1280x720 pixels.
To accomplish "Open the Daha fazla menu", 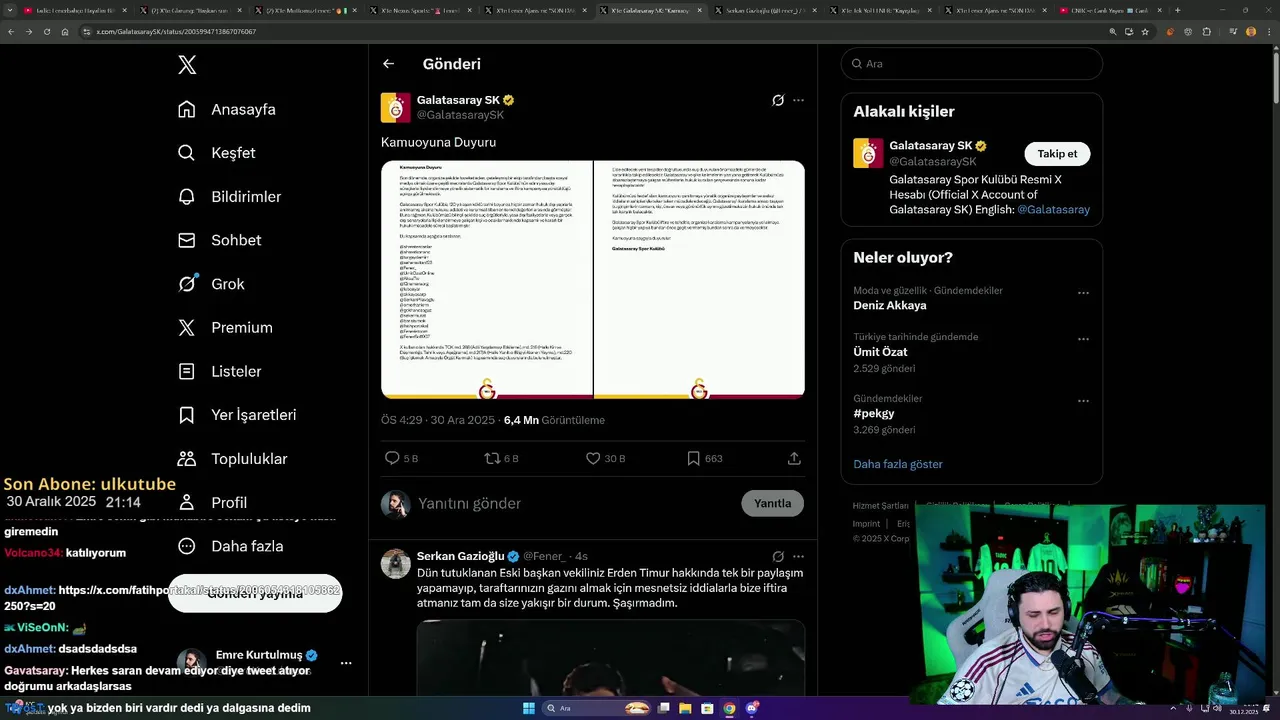I will tap(230, 546).
